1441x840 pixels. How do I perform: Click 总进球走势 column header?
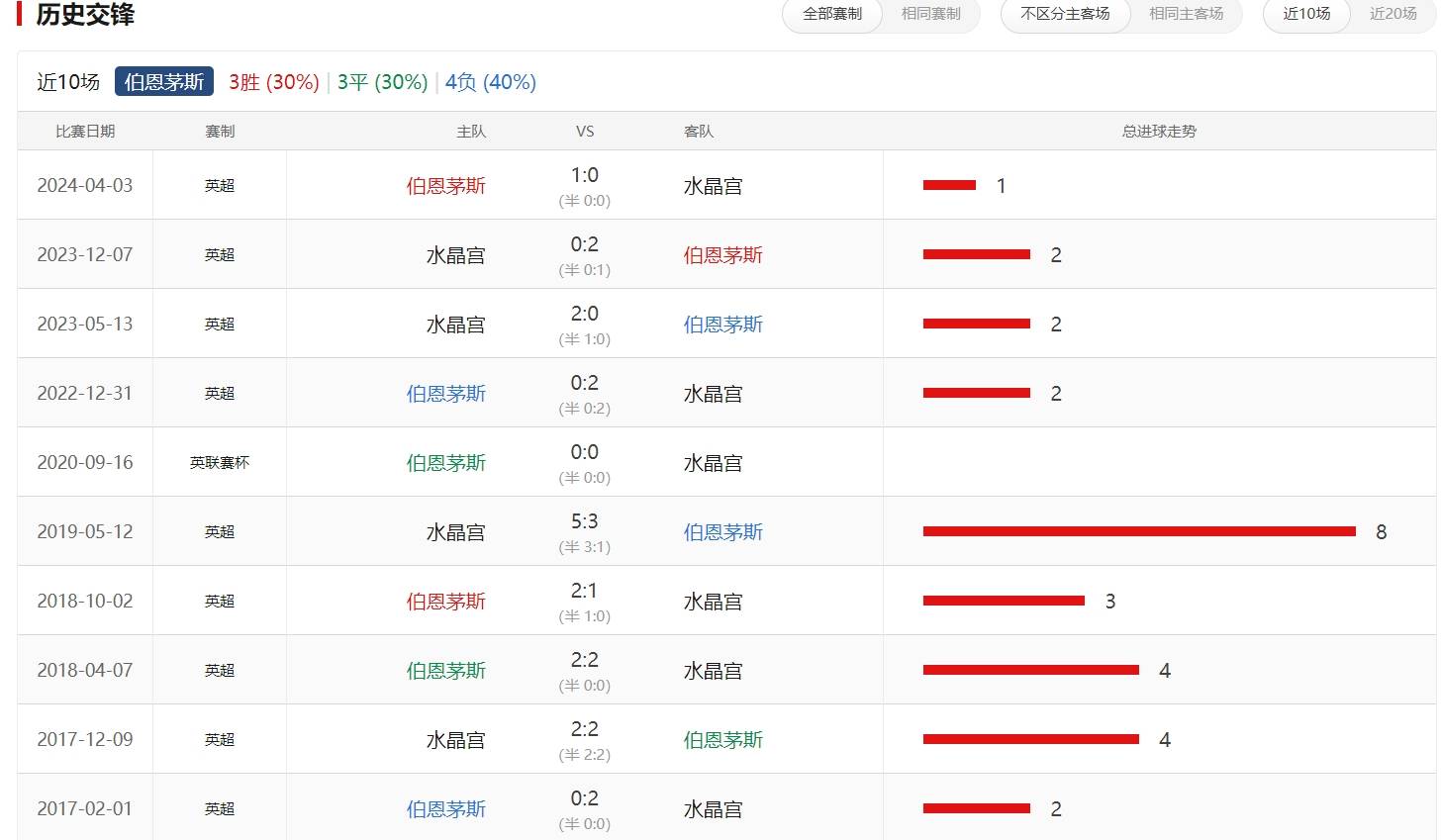coord(1159,132)
